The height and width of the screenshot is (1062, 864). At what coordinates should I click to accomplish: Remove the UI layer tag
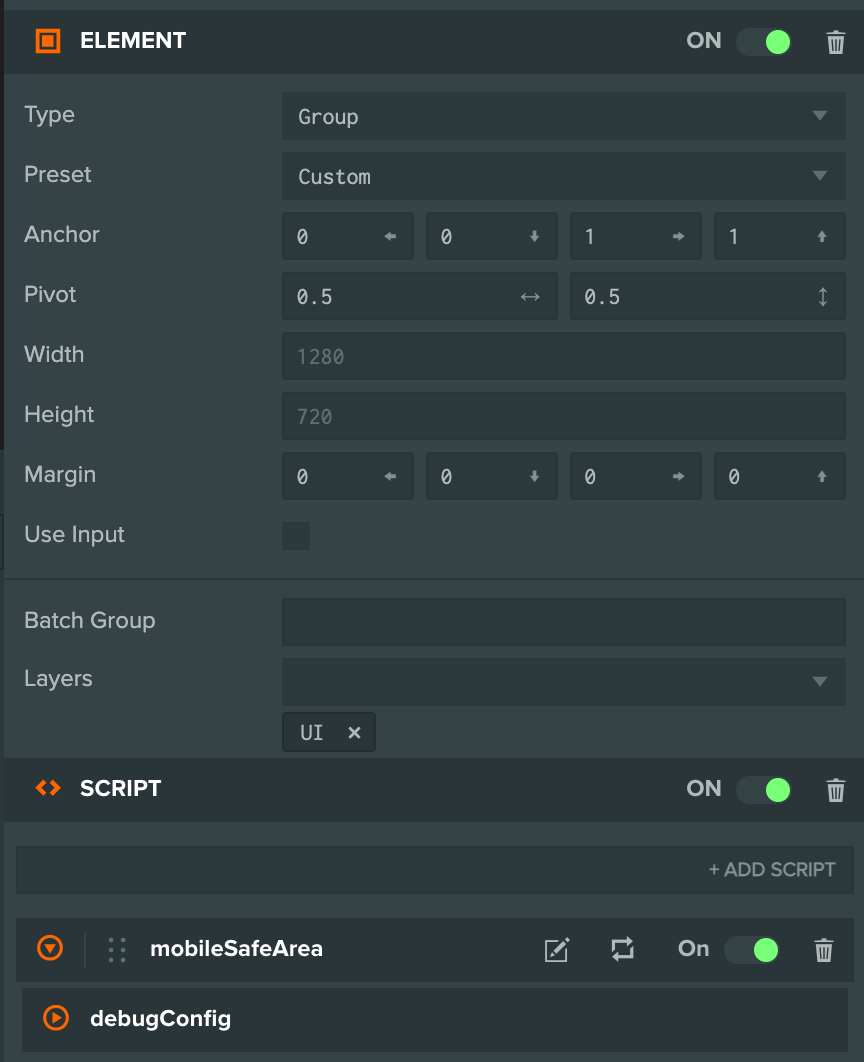click(353, 732)
